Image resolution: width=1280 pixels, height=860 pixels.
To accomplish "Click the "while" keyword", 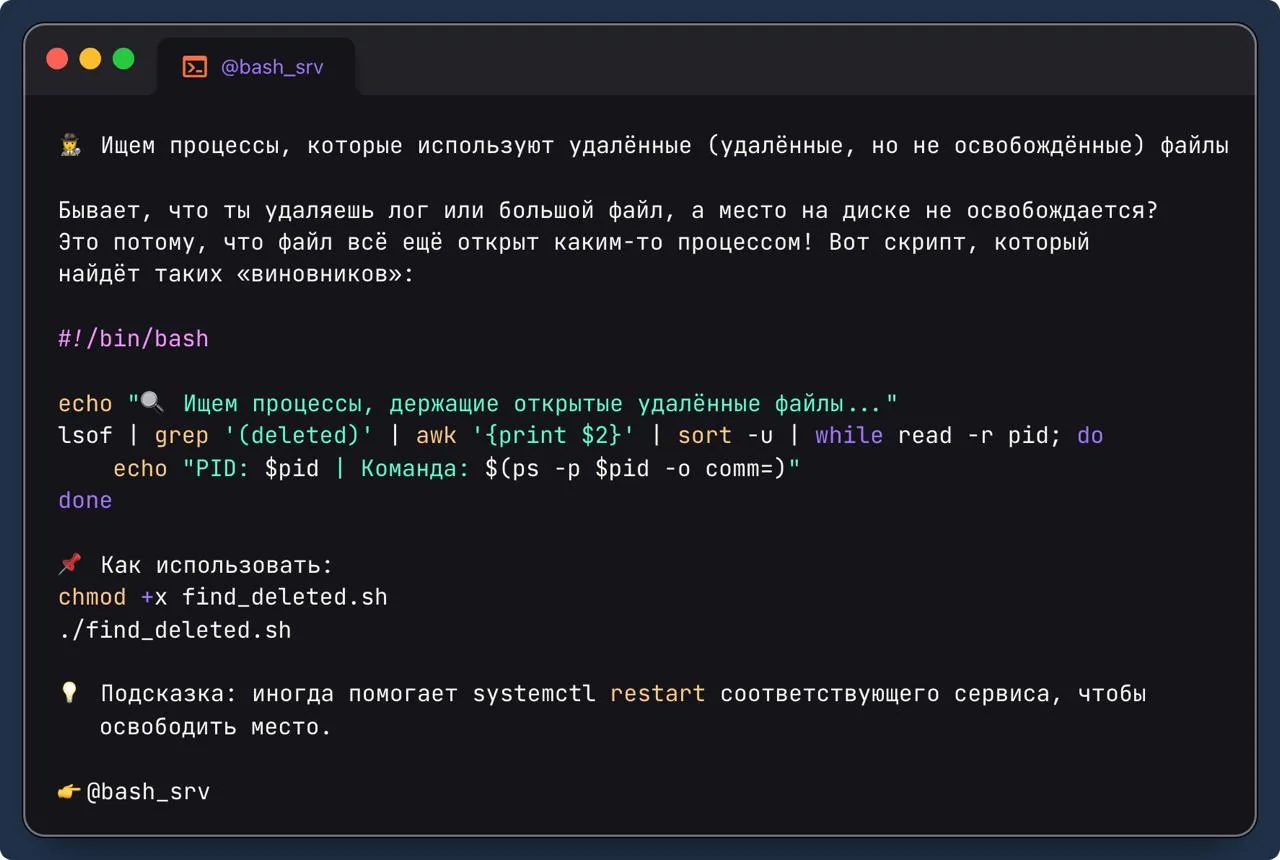I will pos(849,436).
